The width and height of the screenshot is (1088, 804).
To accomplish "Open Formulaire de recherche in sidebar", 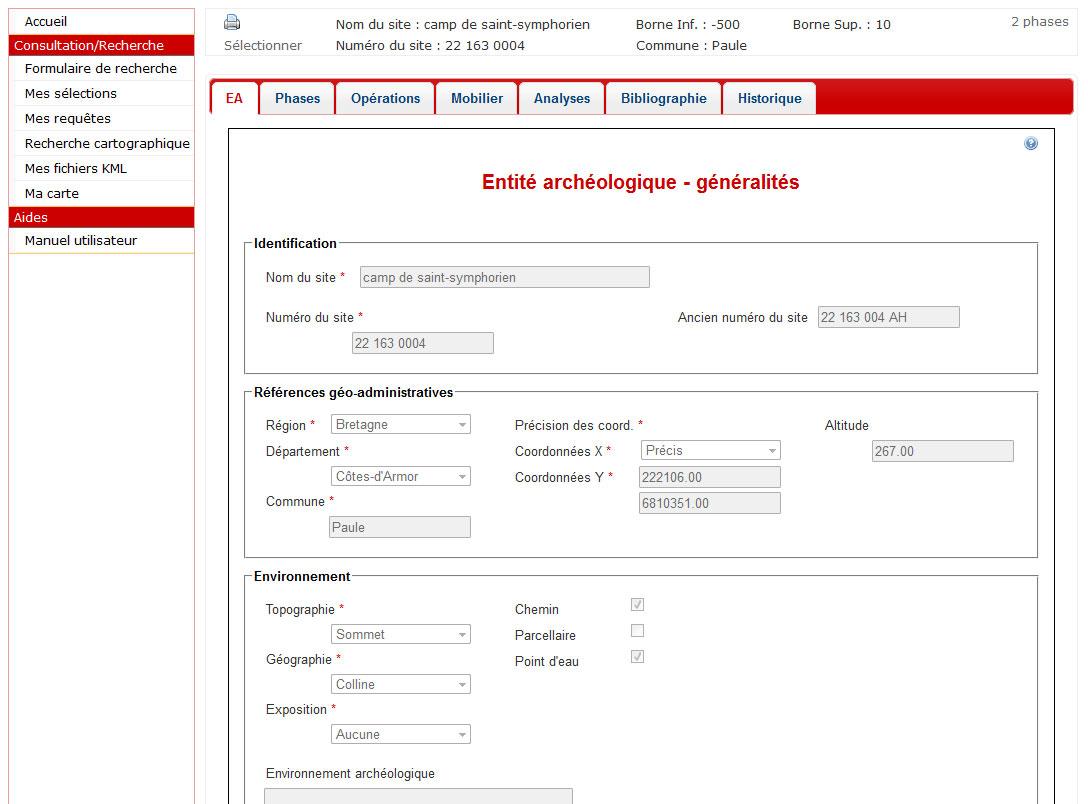I will [x=100, y=69].
